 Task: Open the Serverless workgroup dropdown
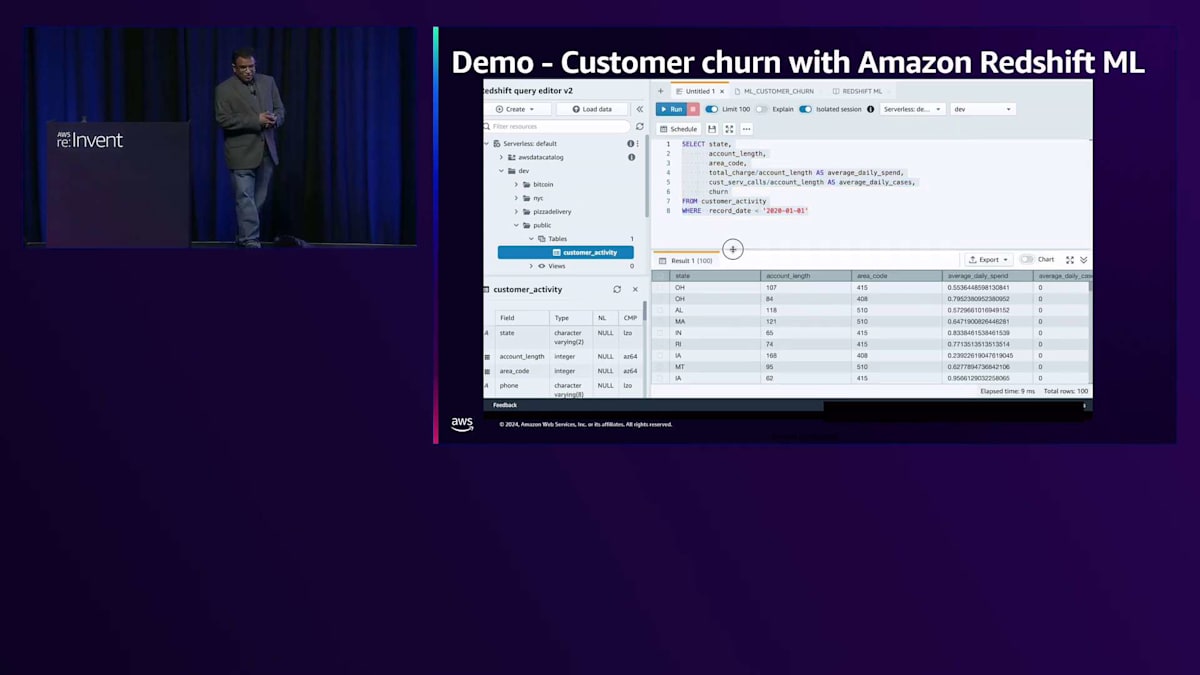tap(912, 109)
